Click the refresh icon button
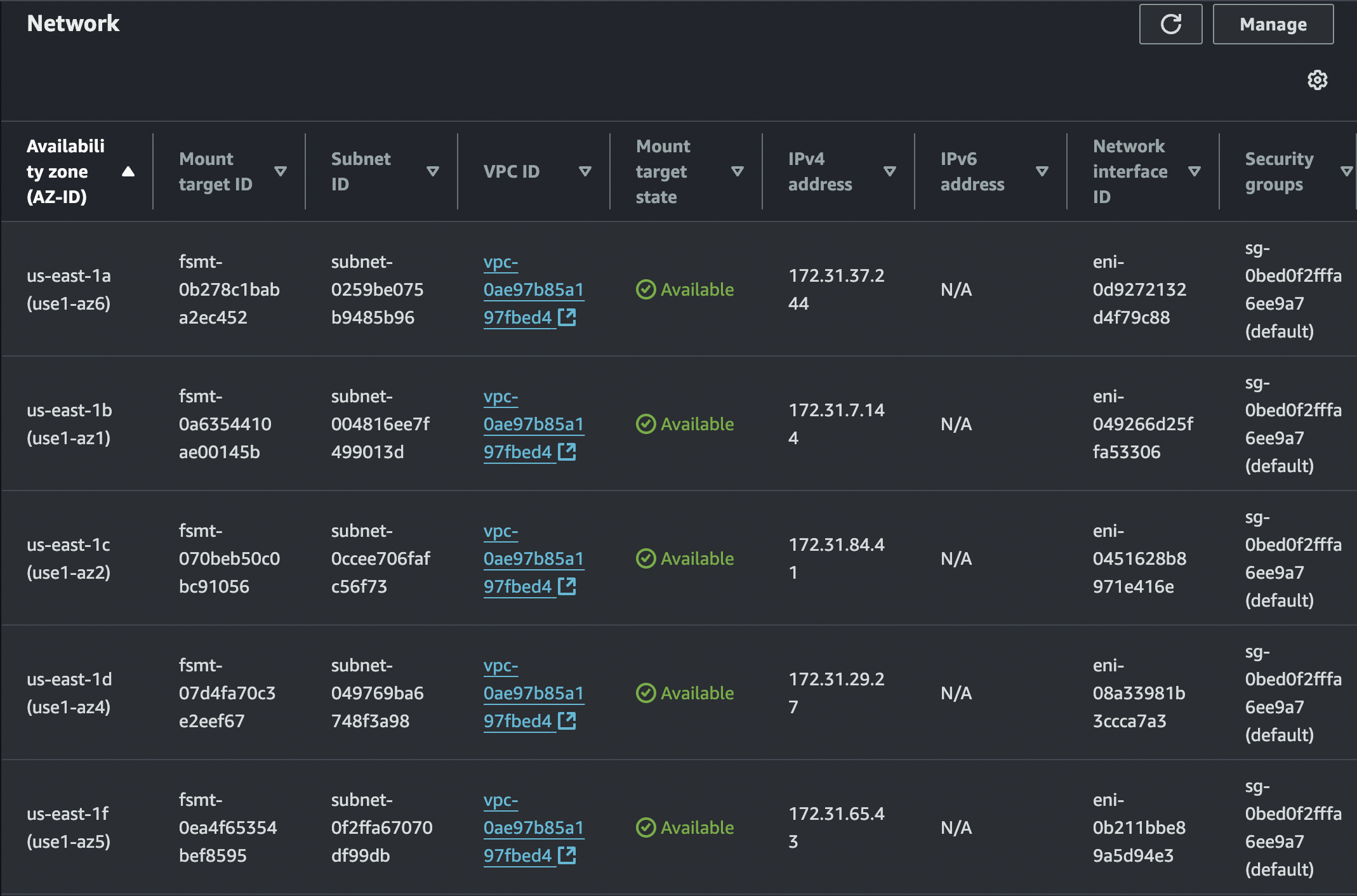The image size is (1357, 896). (x=1170, y=24)
